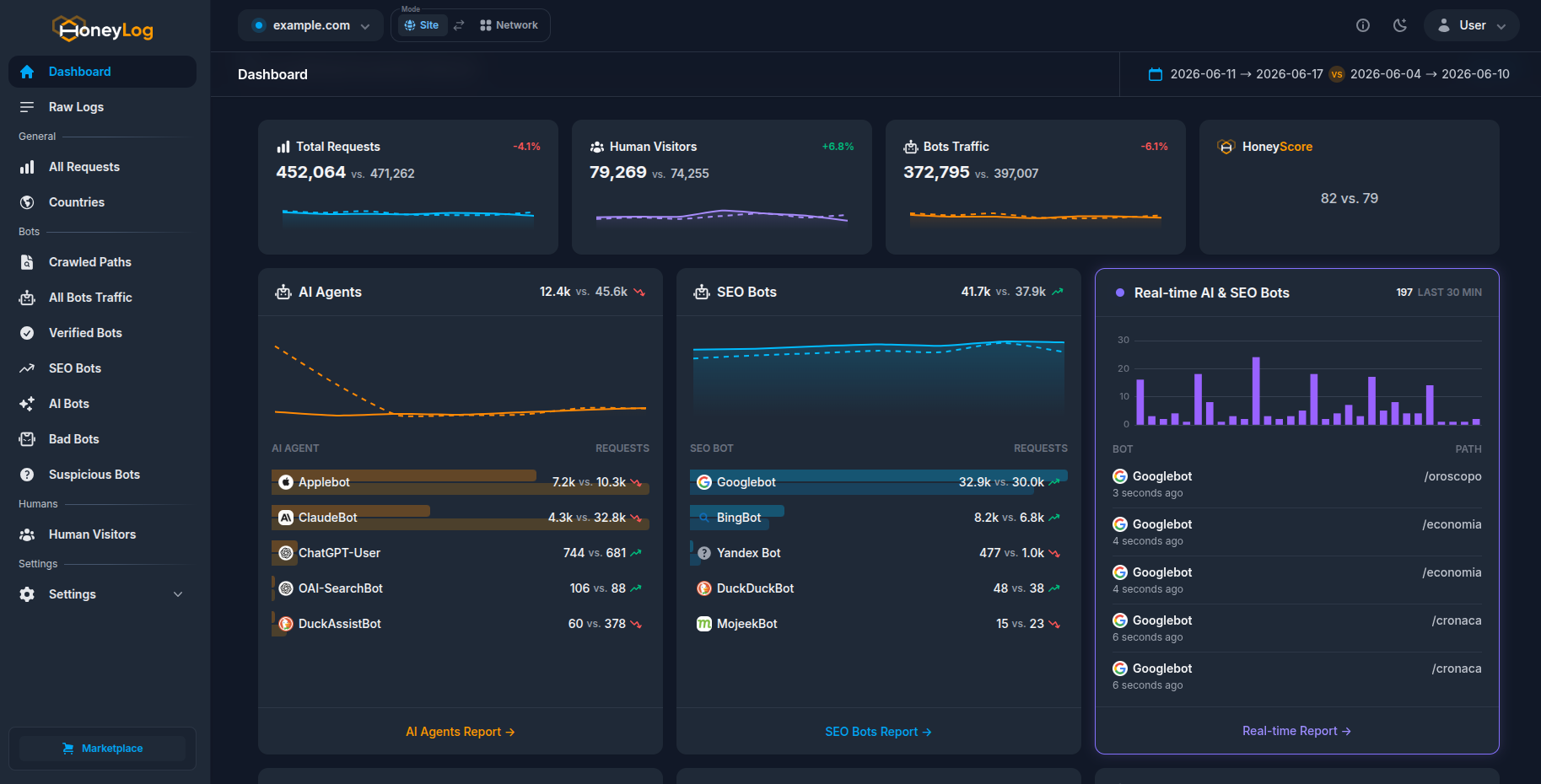Open comparison range 2026-06-04 to 2026-06-10

click(x=1430, y=74)
